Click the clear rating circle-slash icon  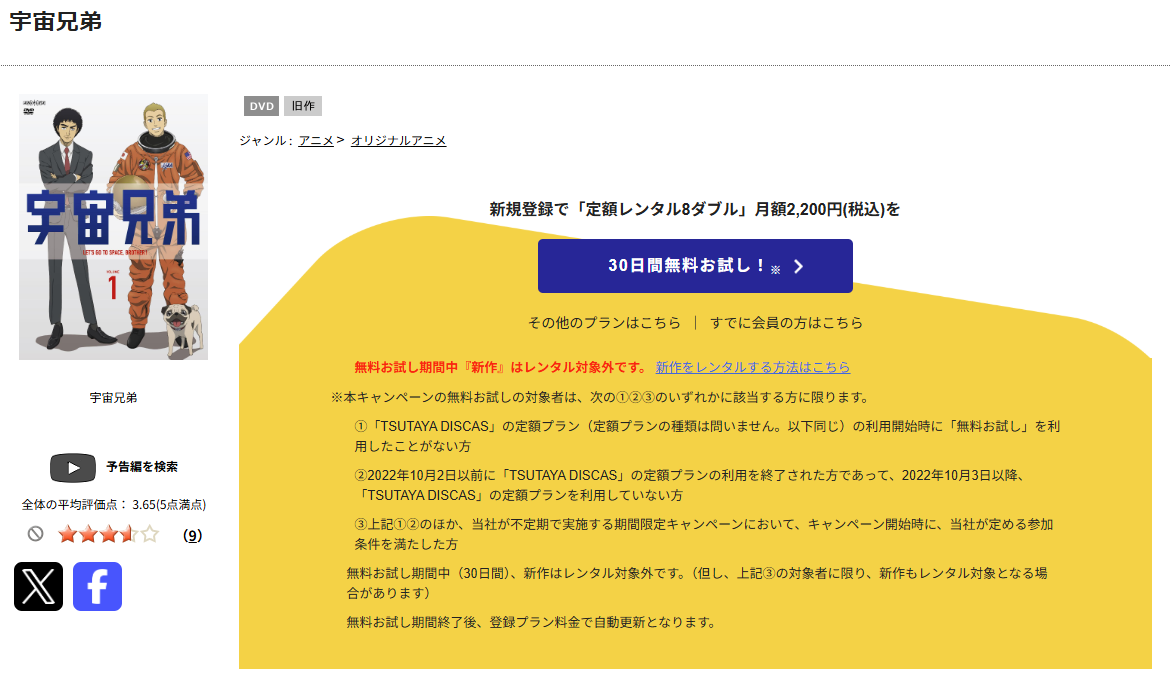pyautogui.click(x=35, y=533)
